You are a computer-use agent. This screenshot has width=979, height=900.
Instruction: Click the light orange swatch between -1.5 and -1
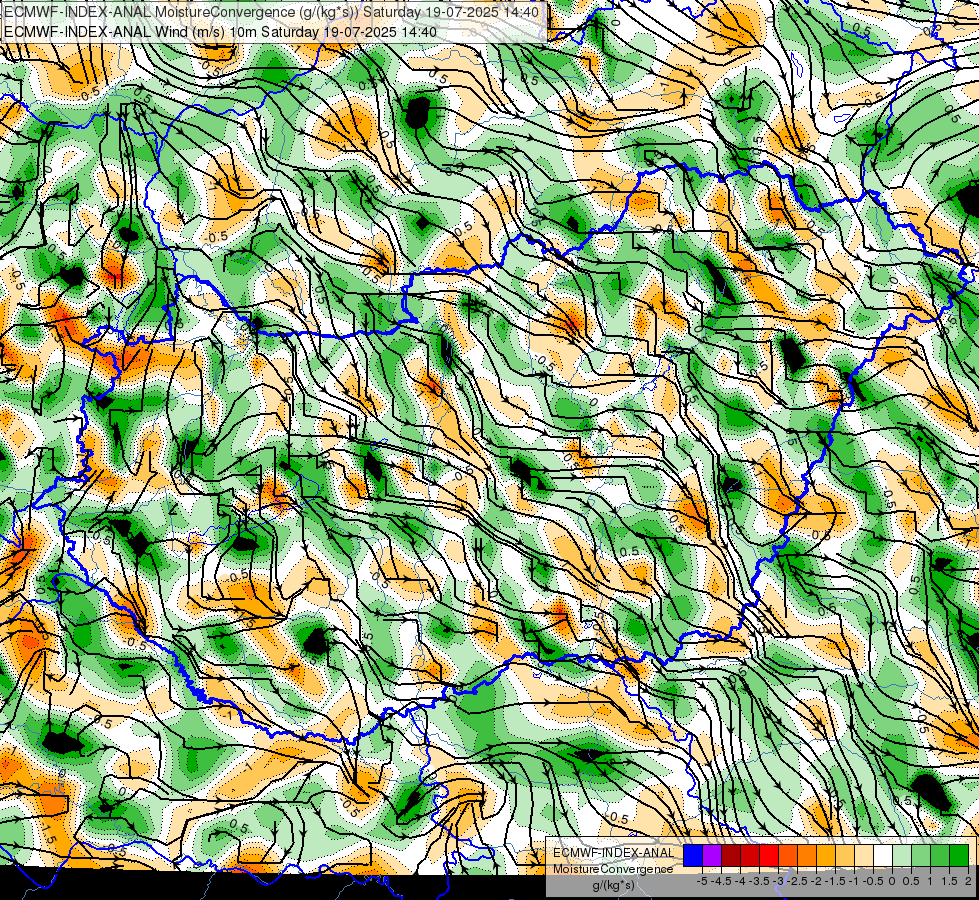click(x=845, y=855)
